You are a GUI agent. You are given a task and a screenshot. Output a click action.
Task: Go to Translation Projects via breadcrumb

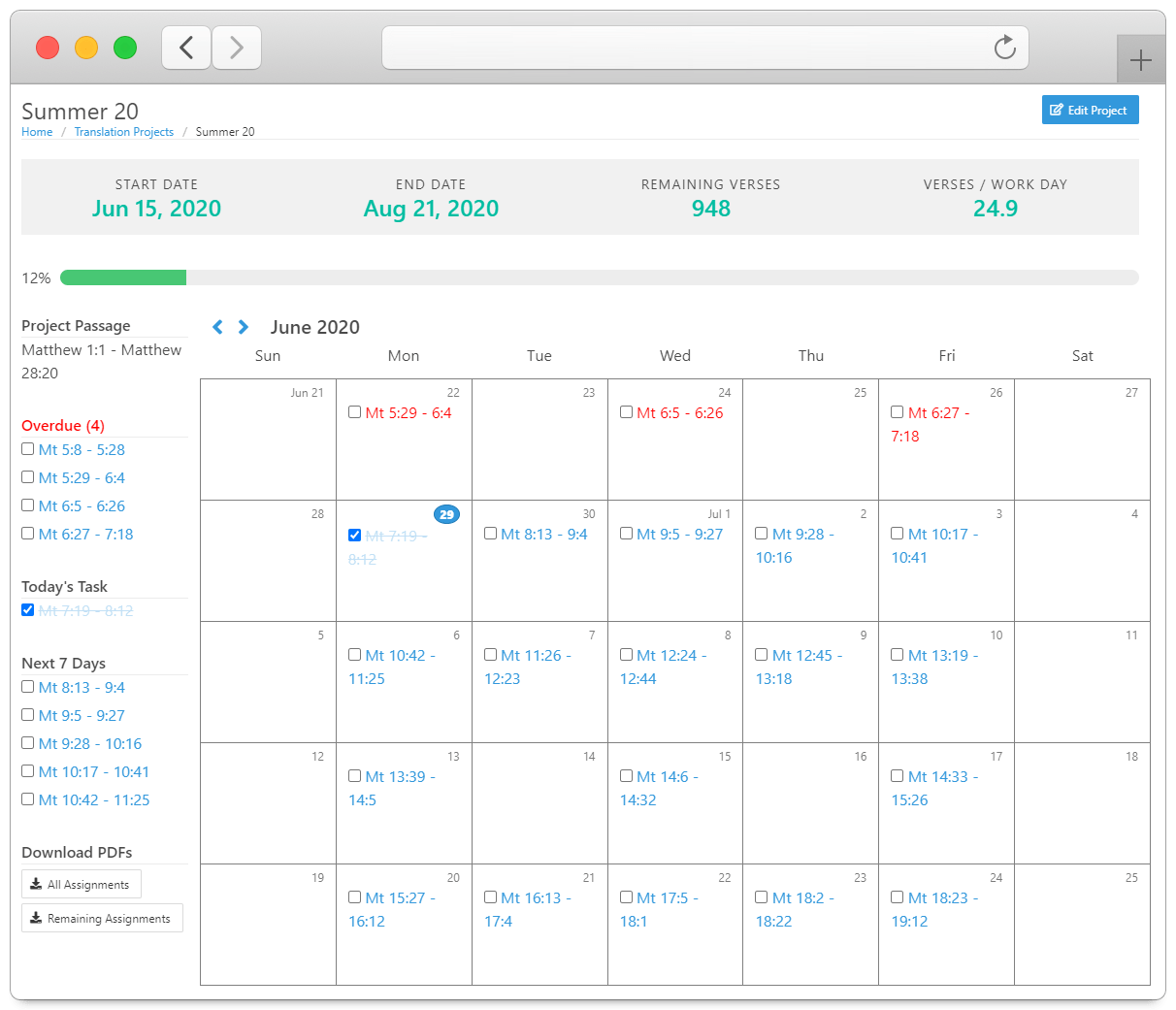123,131
